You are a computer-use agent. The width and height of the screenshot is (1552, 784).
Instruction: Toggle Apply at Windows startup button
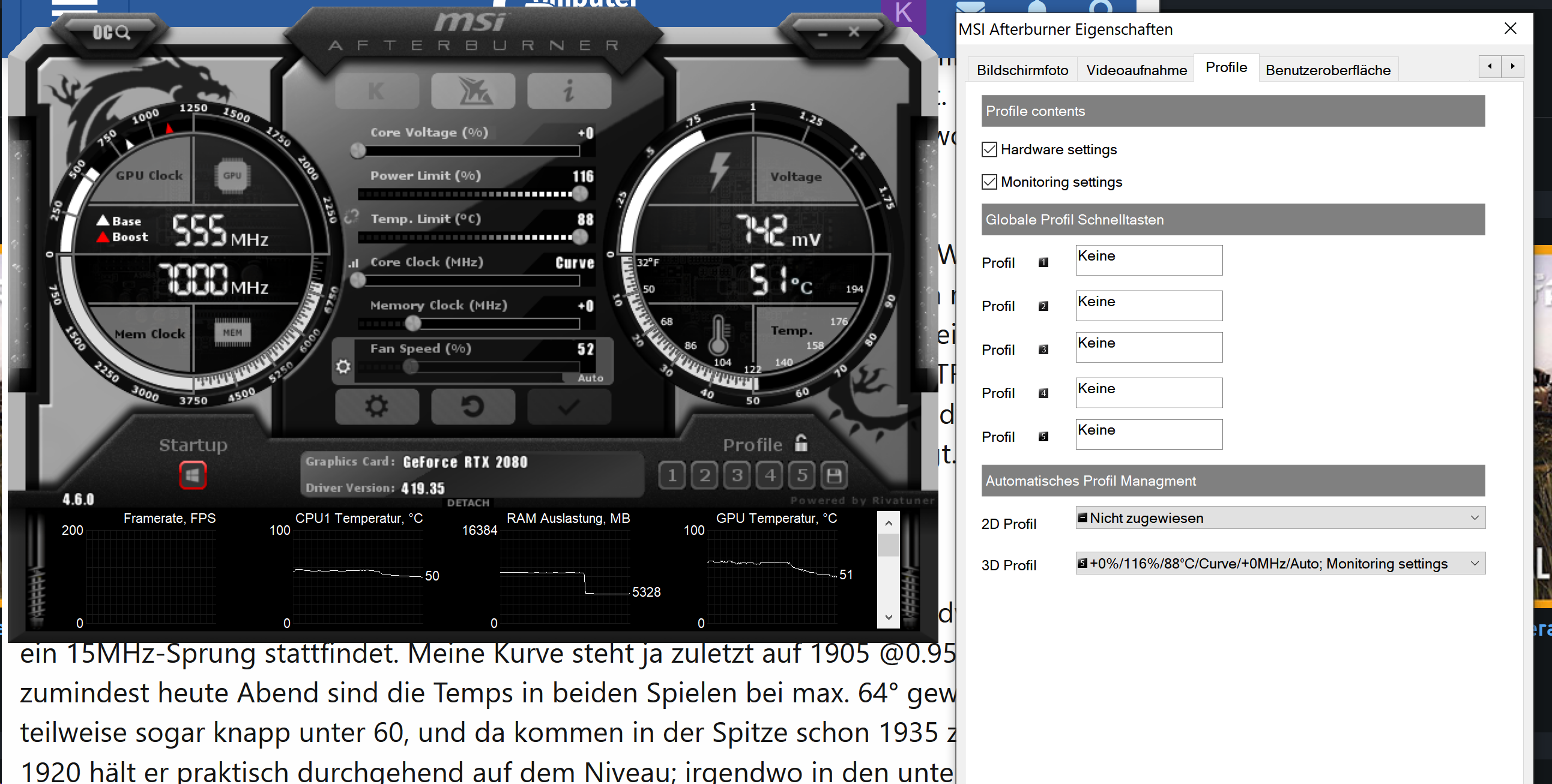(x=193, y=475)
